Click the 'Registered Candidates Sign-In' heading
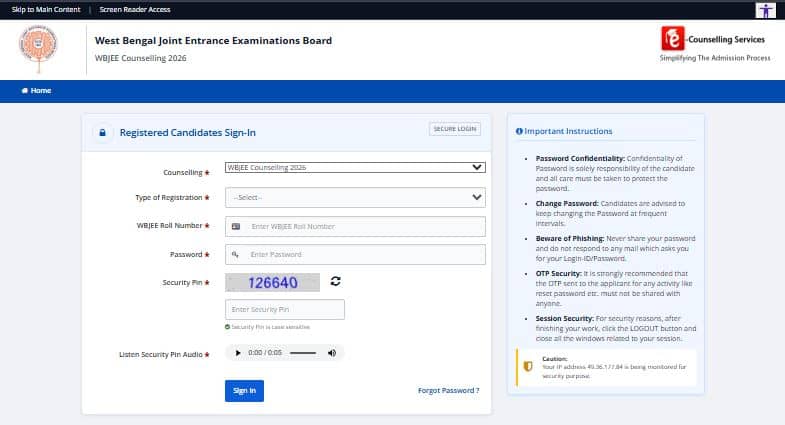 [188, 133]
